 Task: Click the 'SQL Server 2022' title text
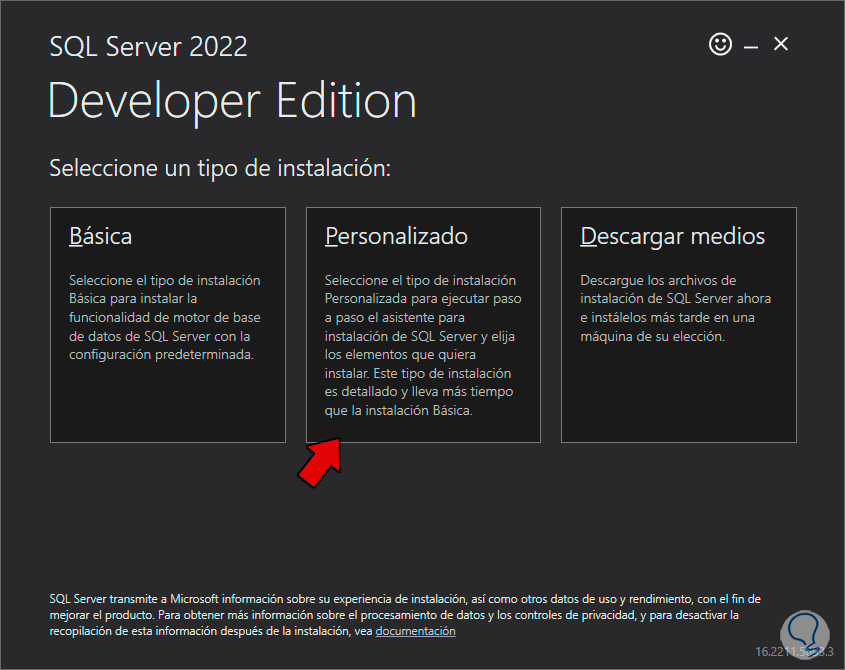pyautogui.click(x=148, y=46)
